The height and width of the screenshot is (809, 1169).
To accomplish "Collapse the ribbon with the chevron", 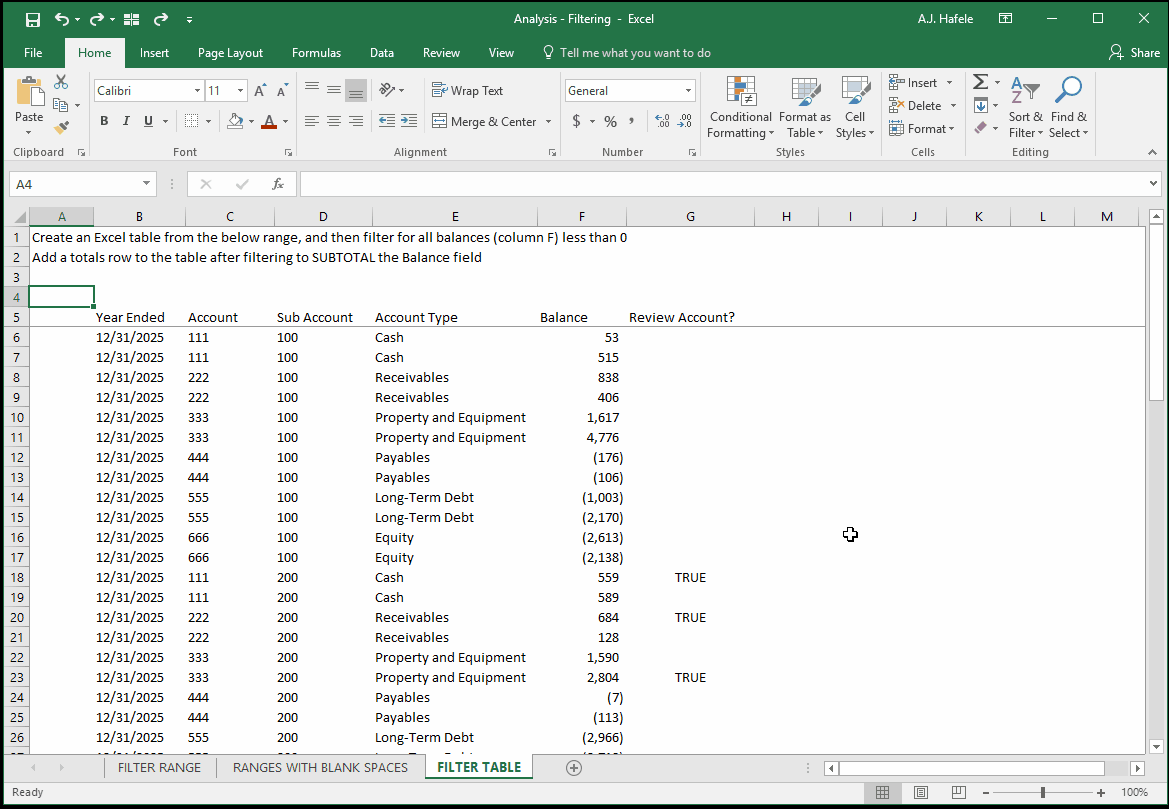I will coord(1153,152).
